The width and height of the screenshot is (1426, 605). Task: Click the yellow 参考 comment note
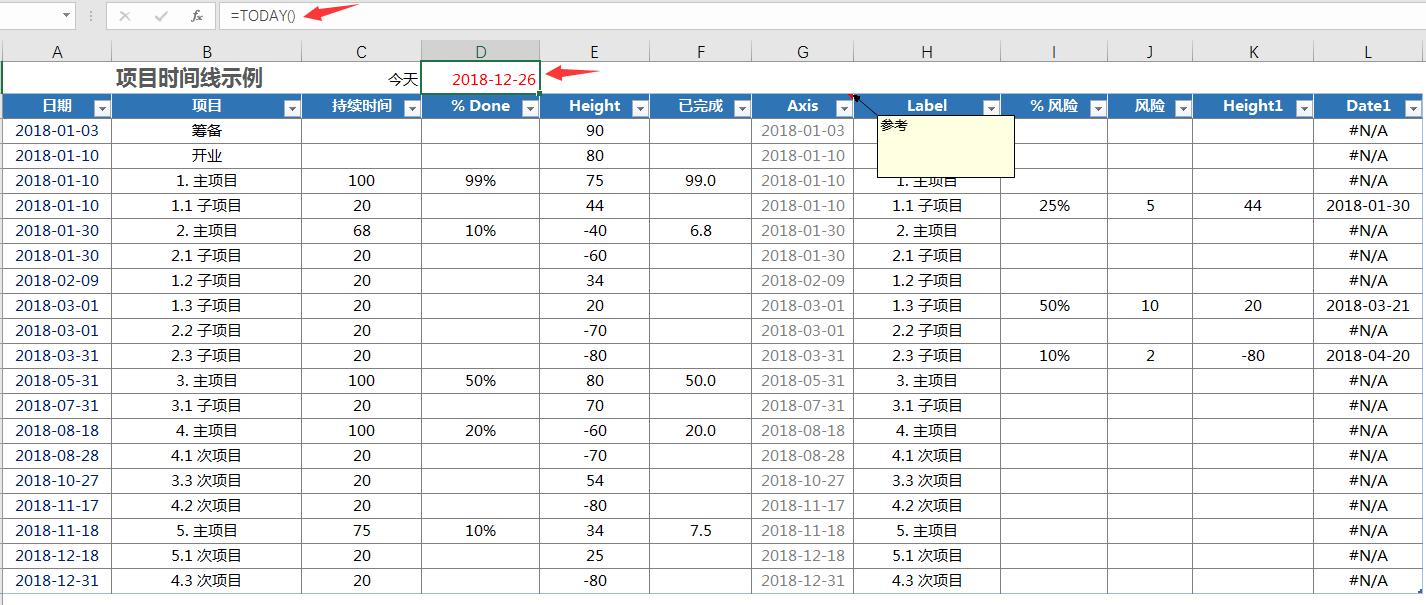[x=944, y=145]
